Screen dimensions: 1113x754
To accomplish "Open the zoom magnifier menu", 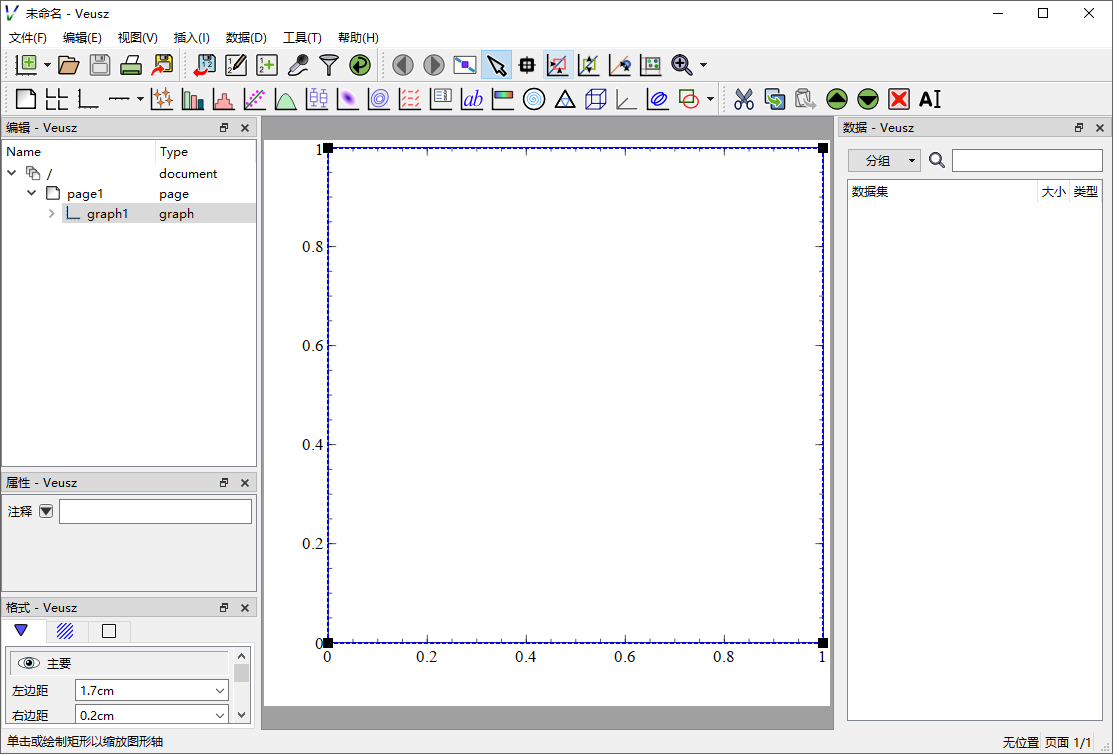I will (681, 65).
